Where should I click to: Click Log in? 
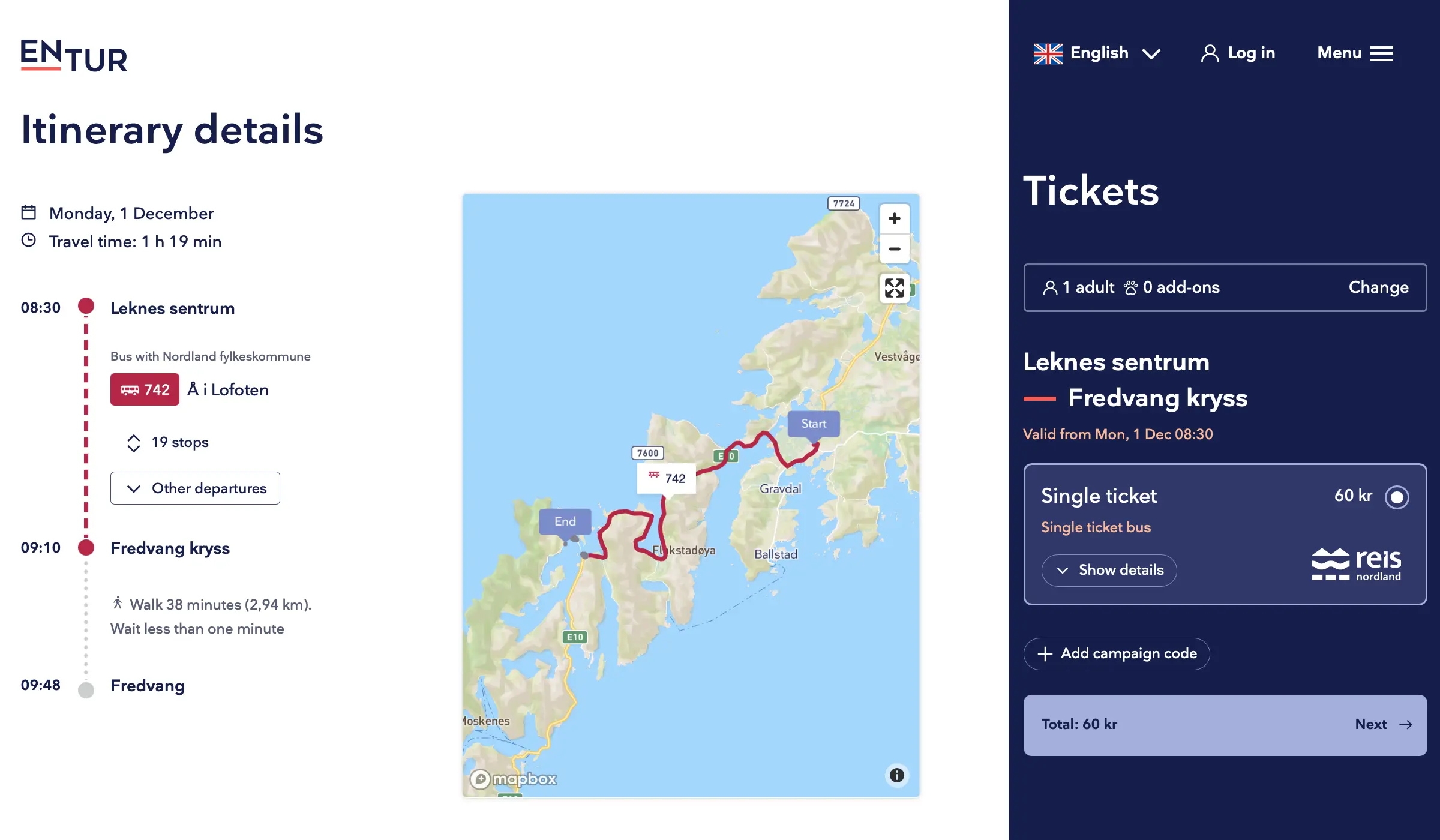click(1238, 53)
